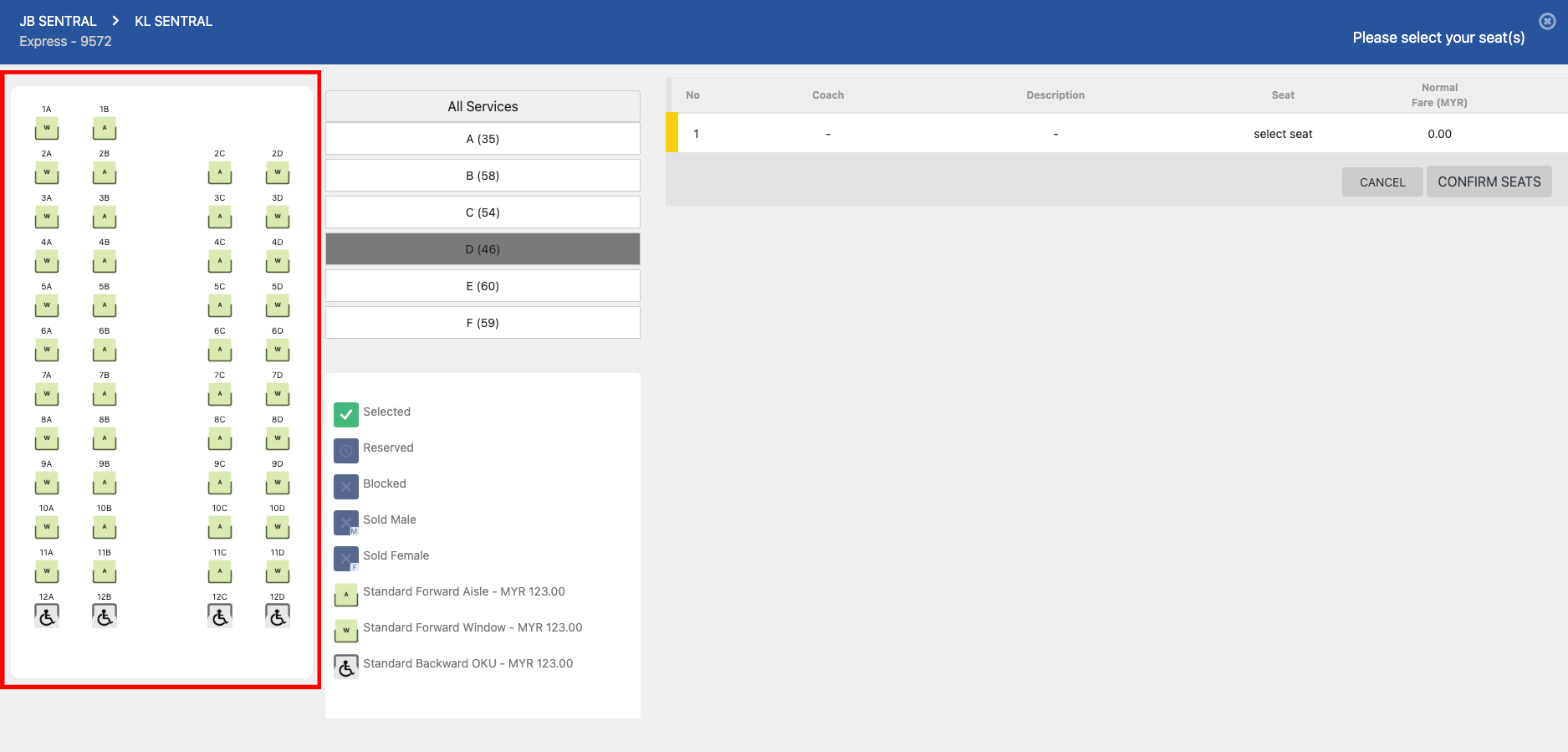Click the CANCEL button
Viewport: 1568px width, 752px height.
point(1382,182)
